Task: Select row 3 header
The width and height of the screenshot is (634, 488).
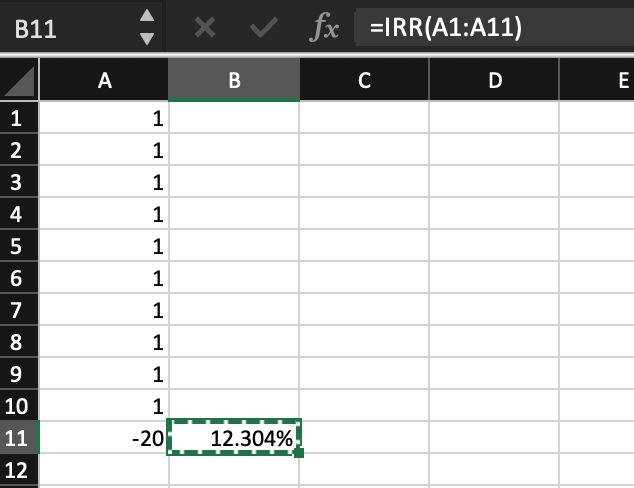Action: coord(19,182)
